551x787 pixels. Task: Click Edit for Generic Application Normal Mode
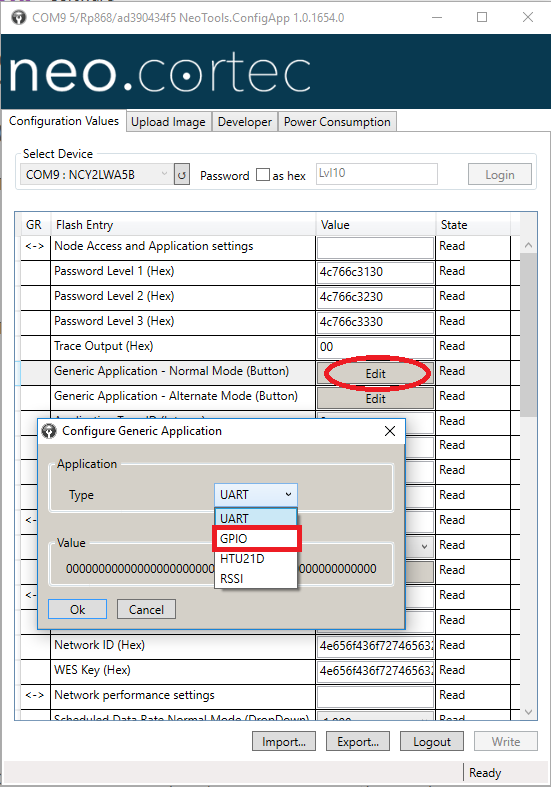point(375,373)
